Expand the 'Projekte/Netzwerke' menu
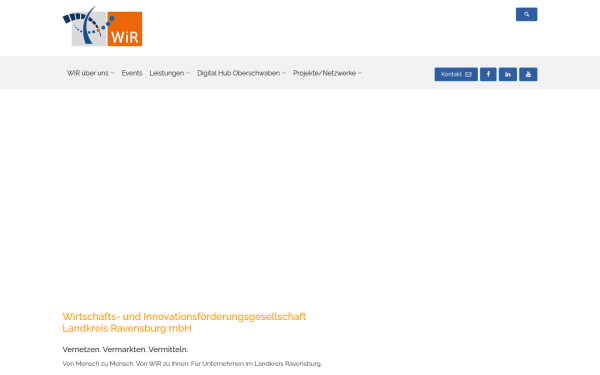The image size is (600, 375). coord(328,73)
